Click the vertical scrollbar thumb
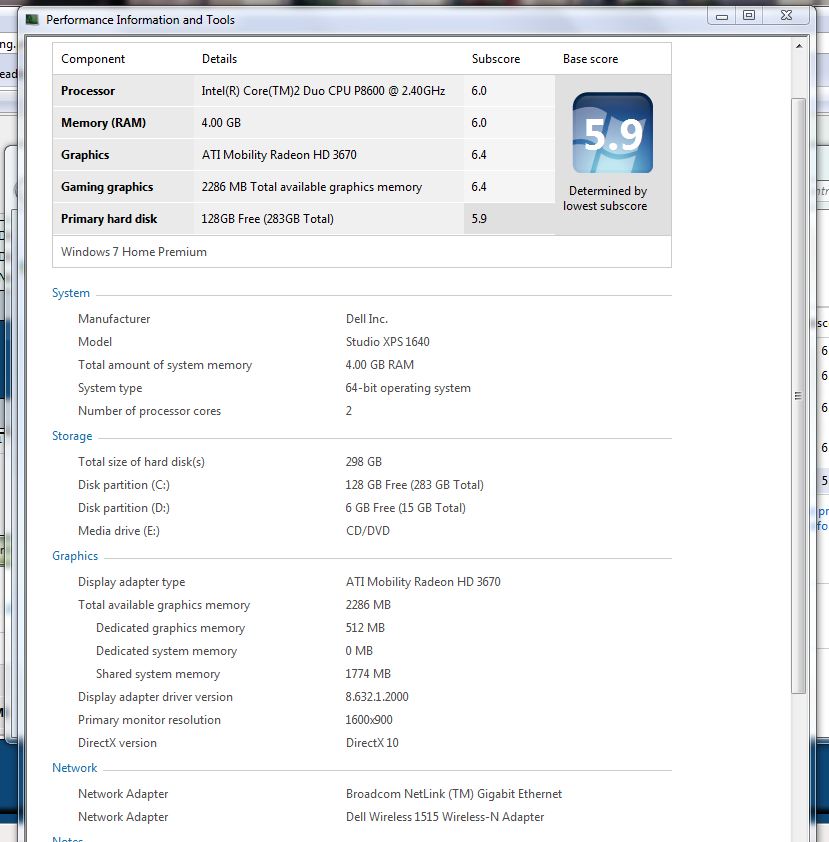829x842 pixels. pyautogui.click(x=798, y=395)
